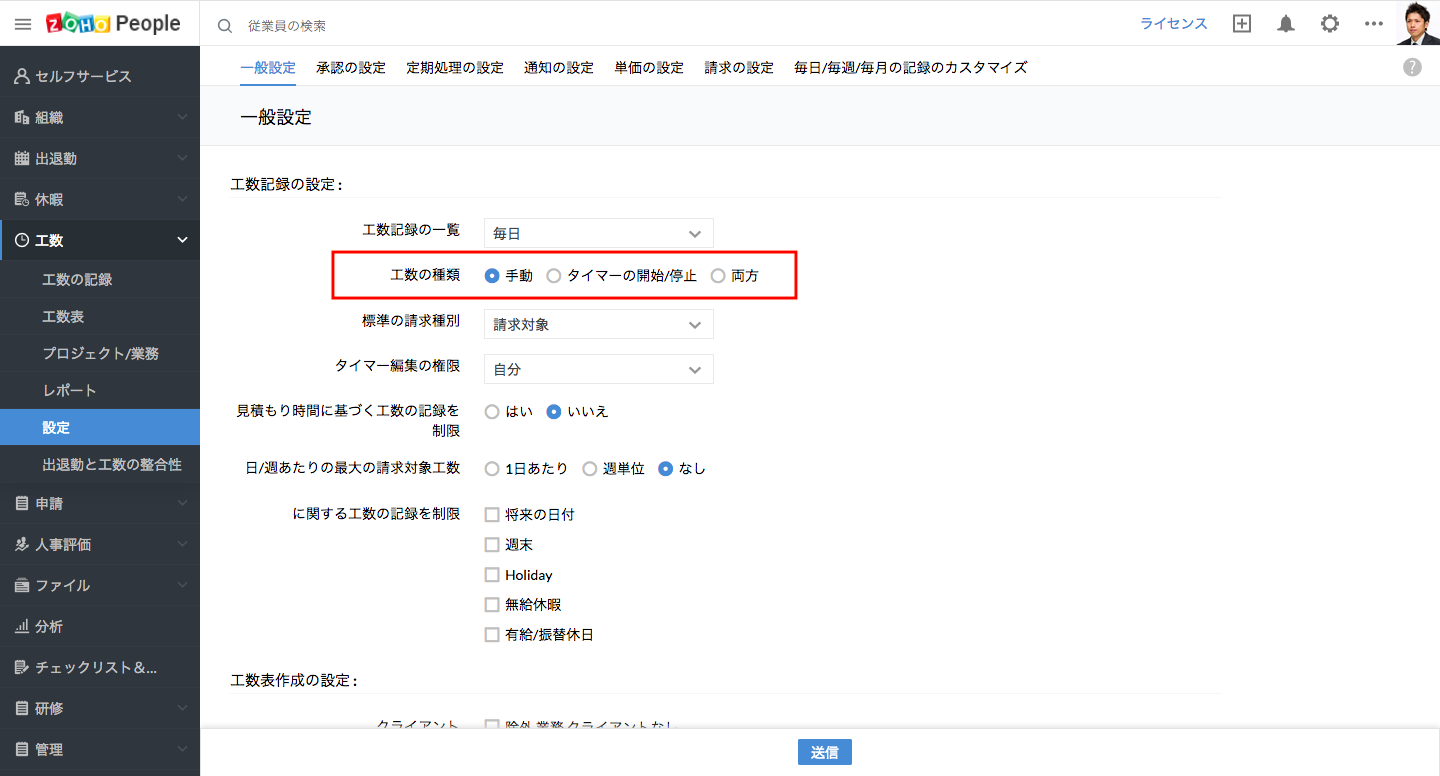
Task: Click the help question mark icon
Action: [1412, 67]
